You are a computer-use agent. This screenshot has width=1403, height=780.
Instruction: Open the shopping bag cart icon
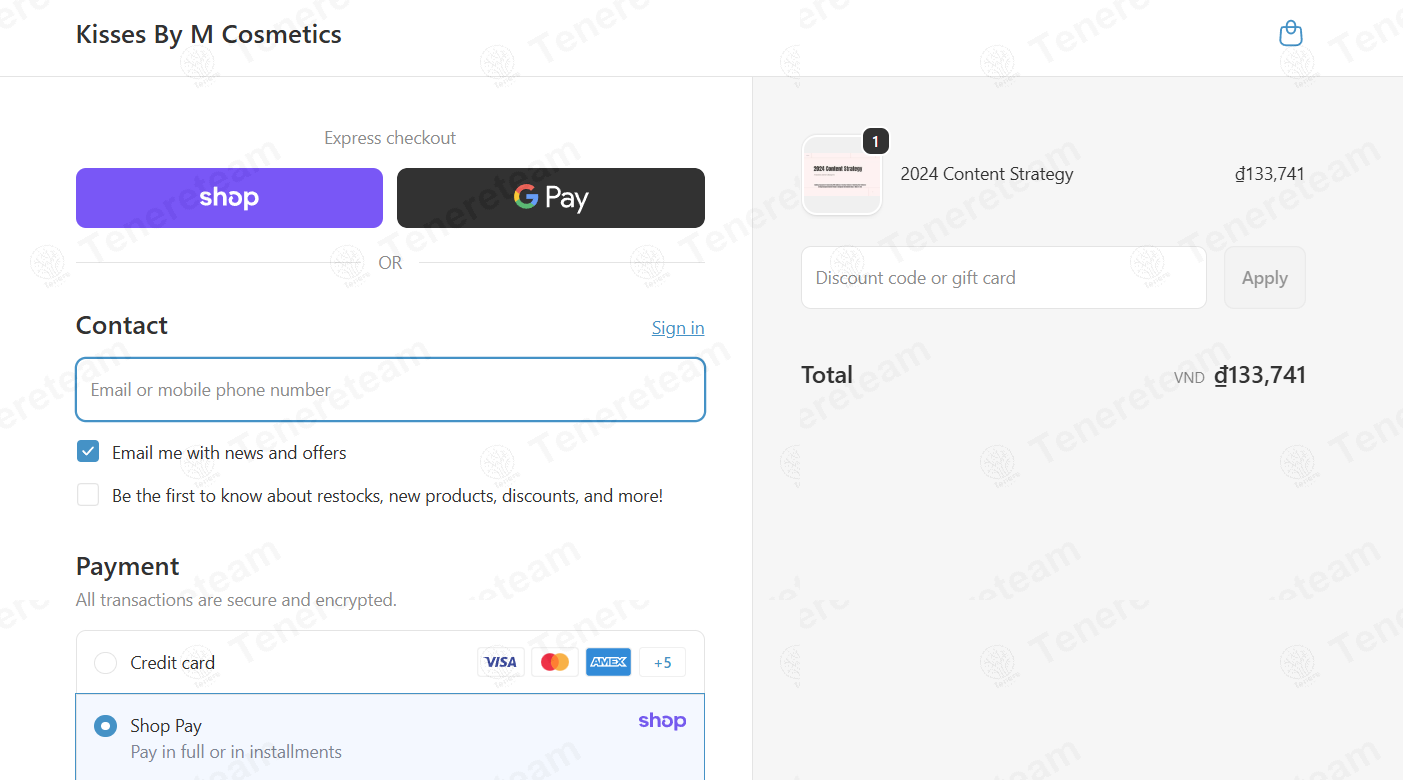click(1291, 33)
